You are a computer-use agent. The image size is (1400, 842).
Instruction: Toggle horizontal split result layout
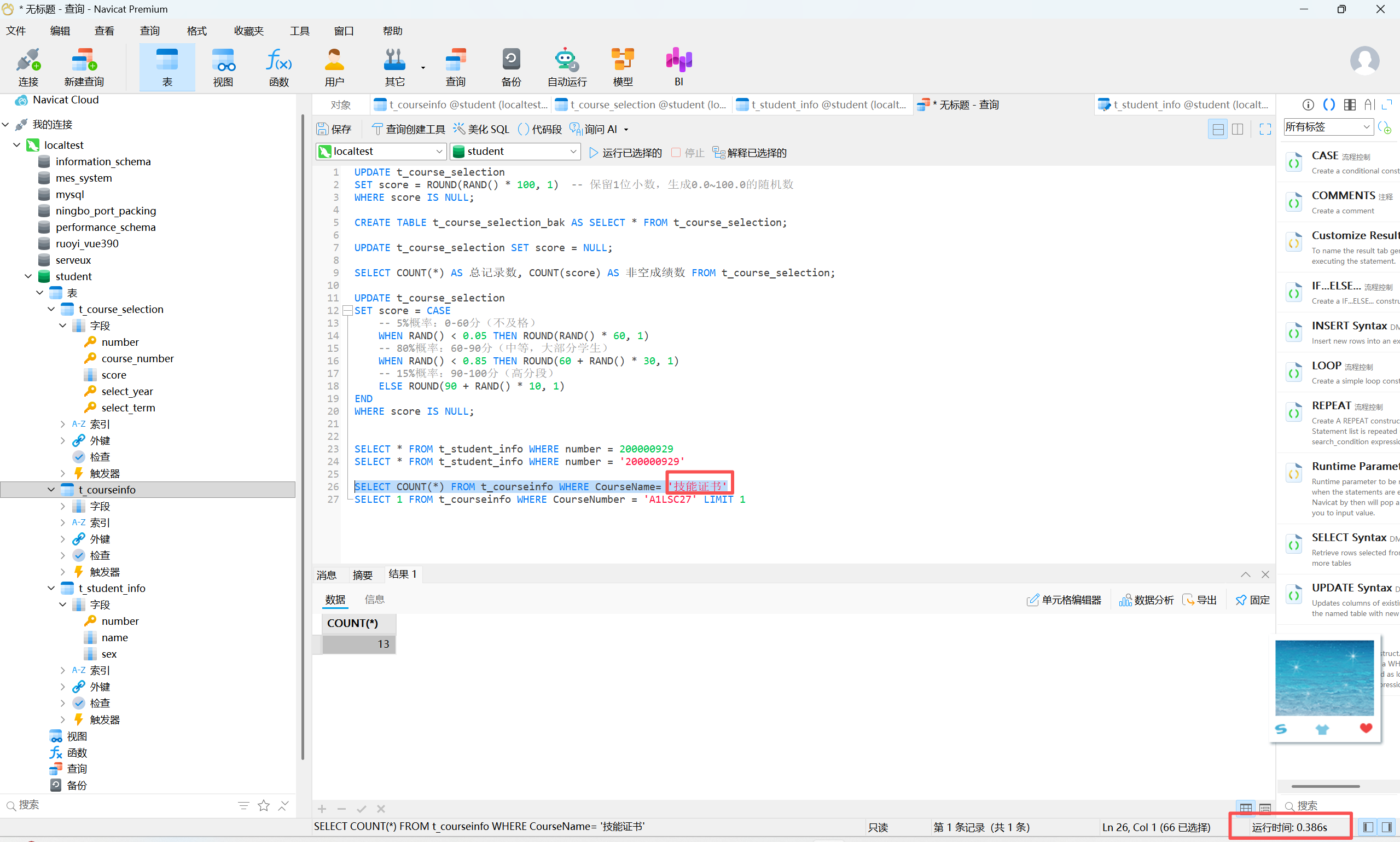pyautogui.click(x=1217, y=129)
